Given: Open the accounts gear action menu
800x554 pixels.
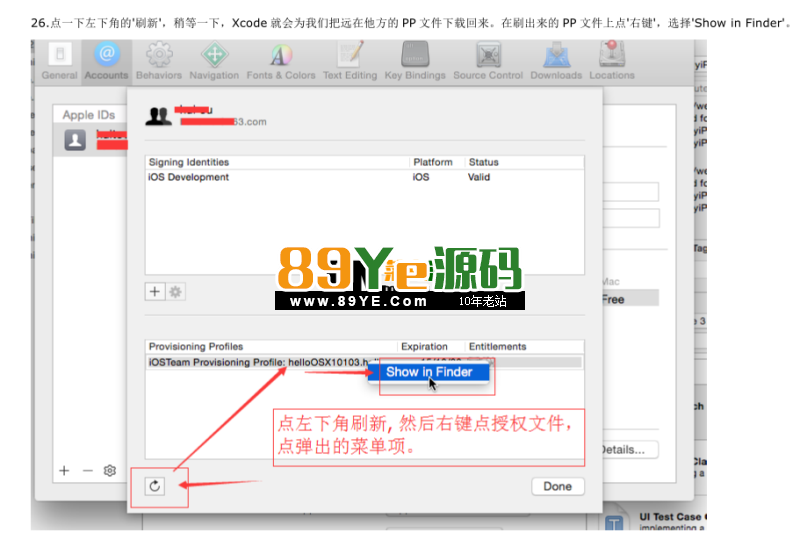Looking at the screenshot, I should click(x=110, y=470).
